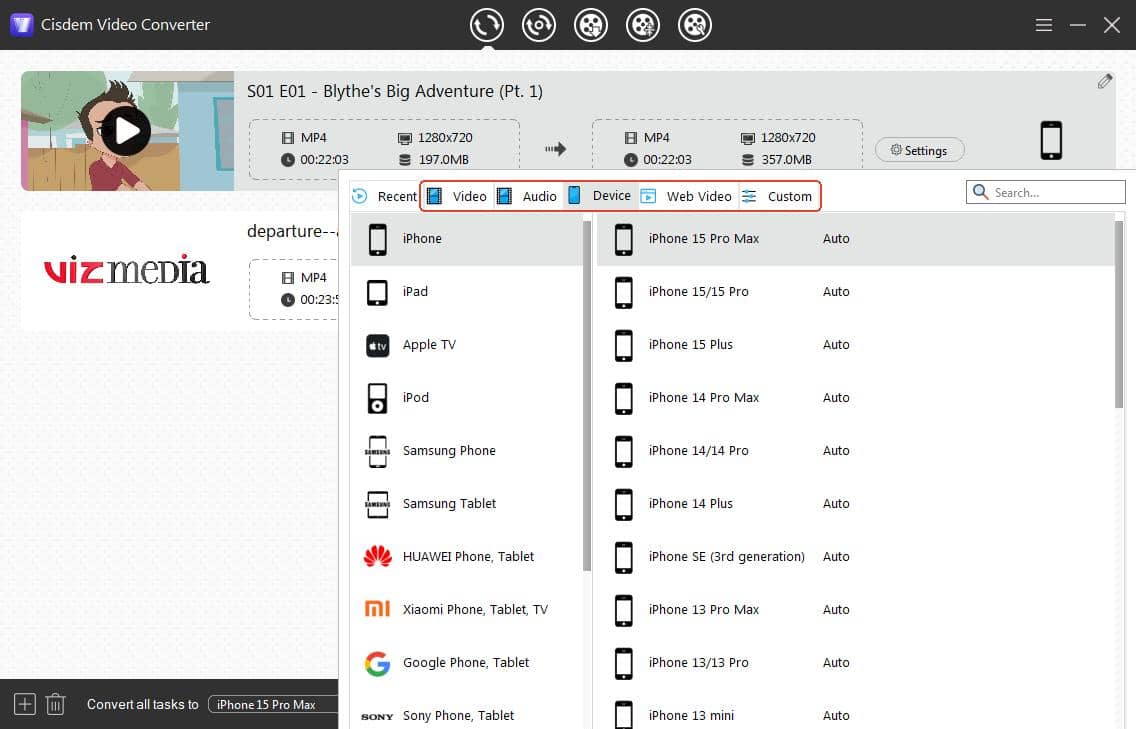Viewport: 1136px width, 729px height.
Task: Click the trash icon to delete tasks
Action: pos(56,704)
